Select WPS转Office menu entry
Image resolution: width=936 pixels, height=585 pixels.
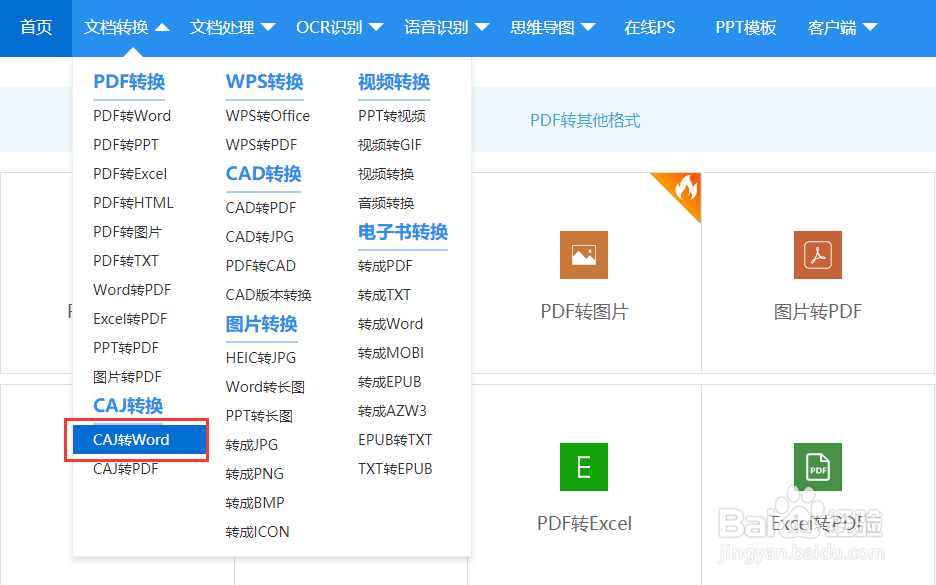pos(267,116)
